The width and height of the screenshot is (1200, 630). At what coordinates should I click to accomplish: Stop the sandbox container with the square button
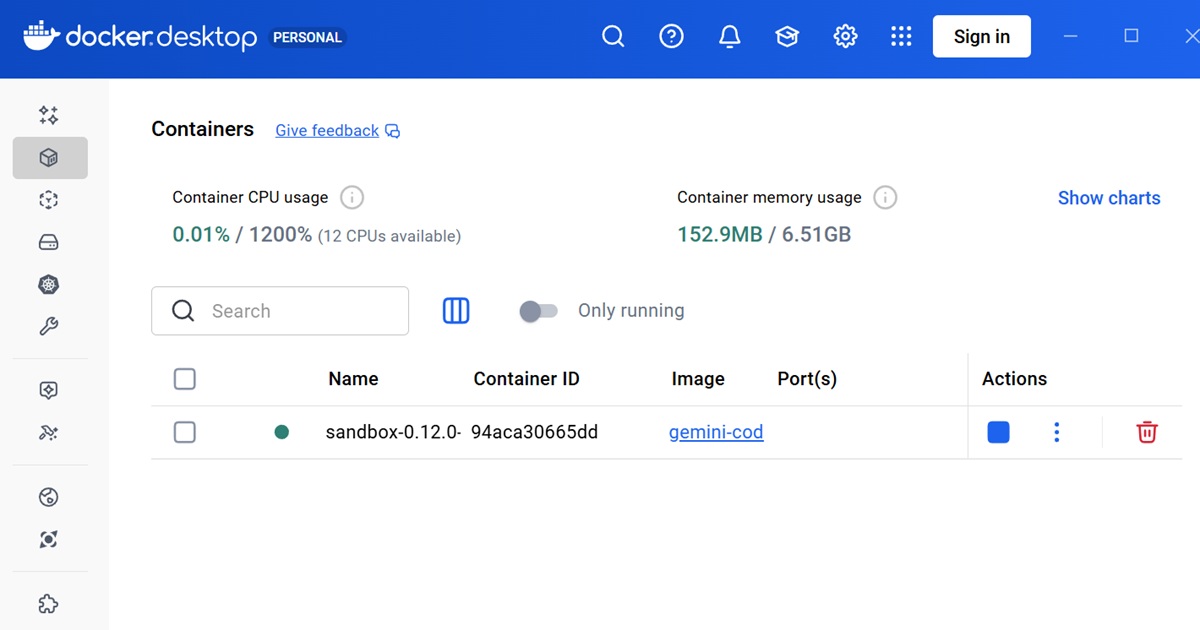[x=997, y=432]
